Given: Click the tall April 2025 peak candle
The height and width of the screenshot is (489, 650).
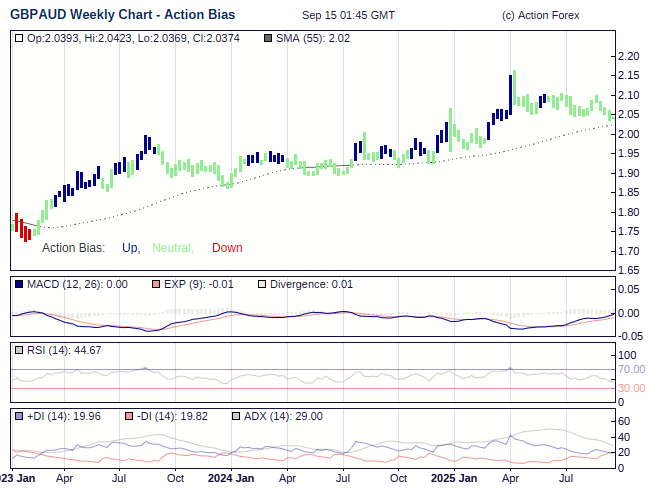Looking at the screenshot, I should [x=513, y=91].
